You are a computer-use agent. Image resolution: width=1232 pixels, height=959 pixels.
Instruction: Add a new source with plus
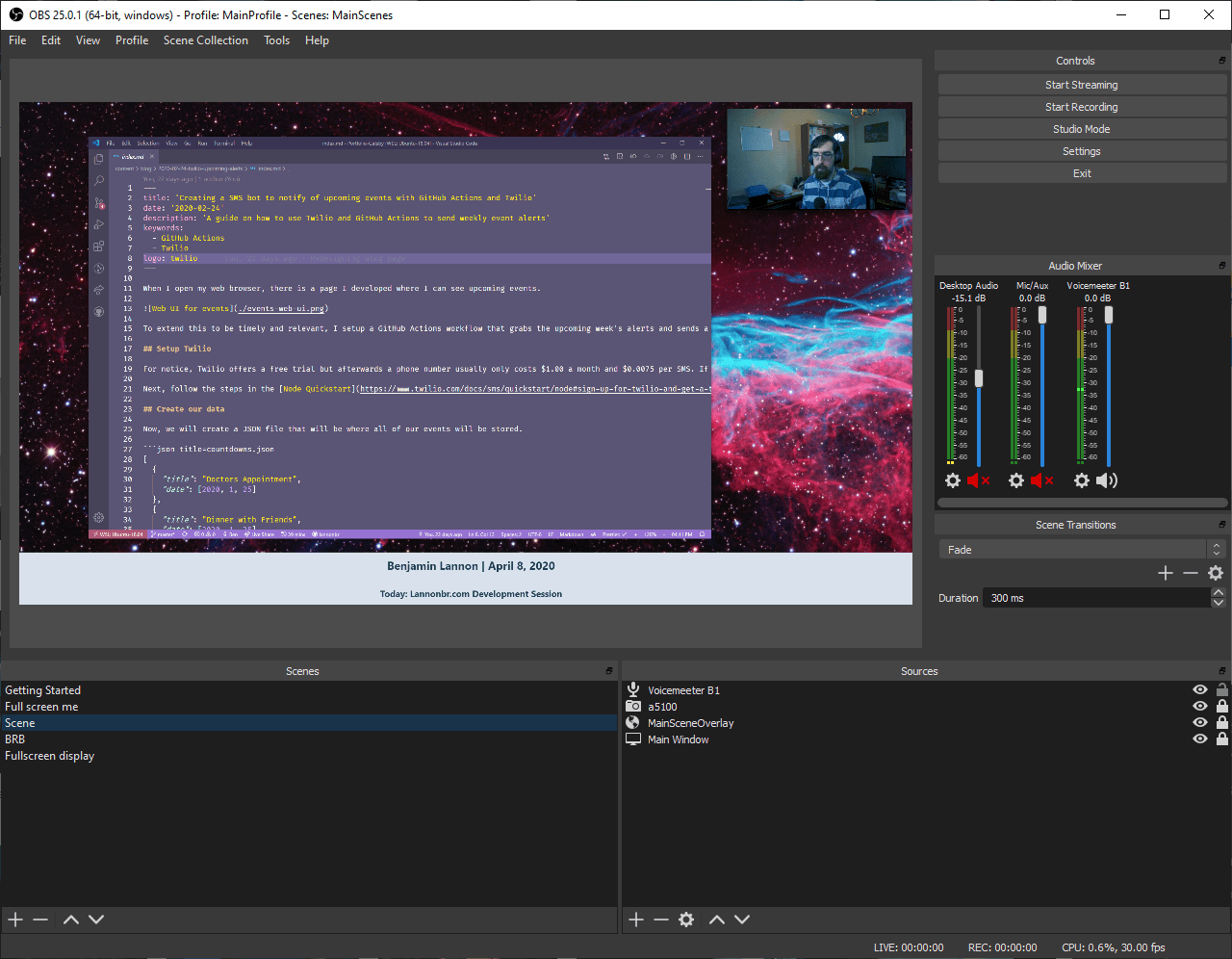pyautogui.click(x=636, y=920)
